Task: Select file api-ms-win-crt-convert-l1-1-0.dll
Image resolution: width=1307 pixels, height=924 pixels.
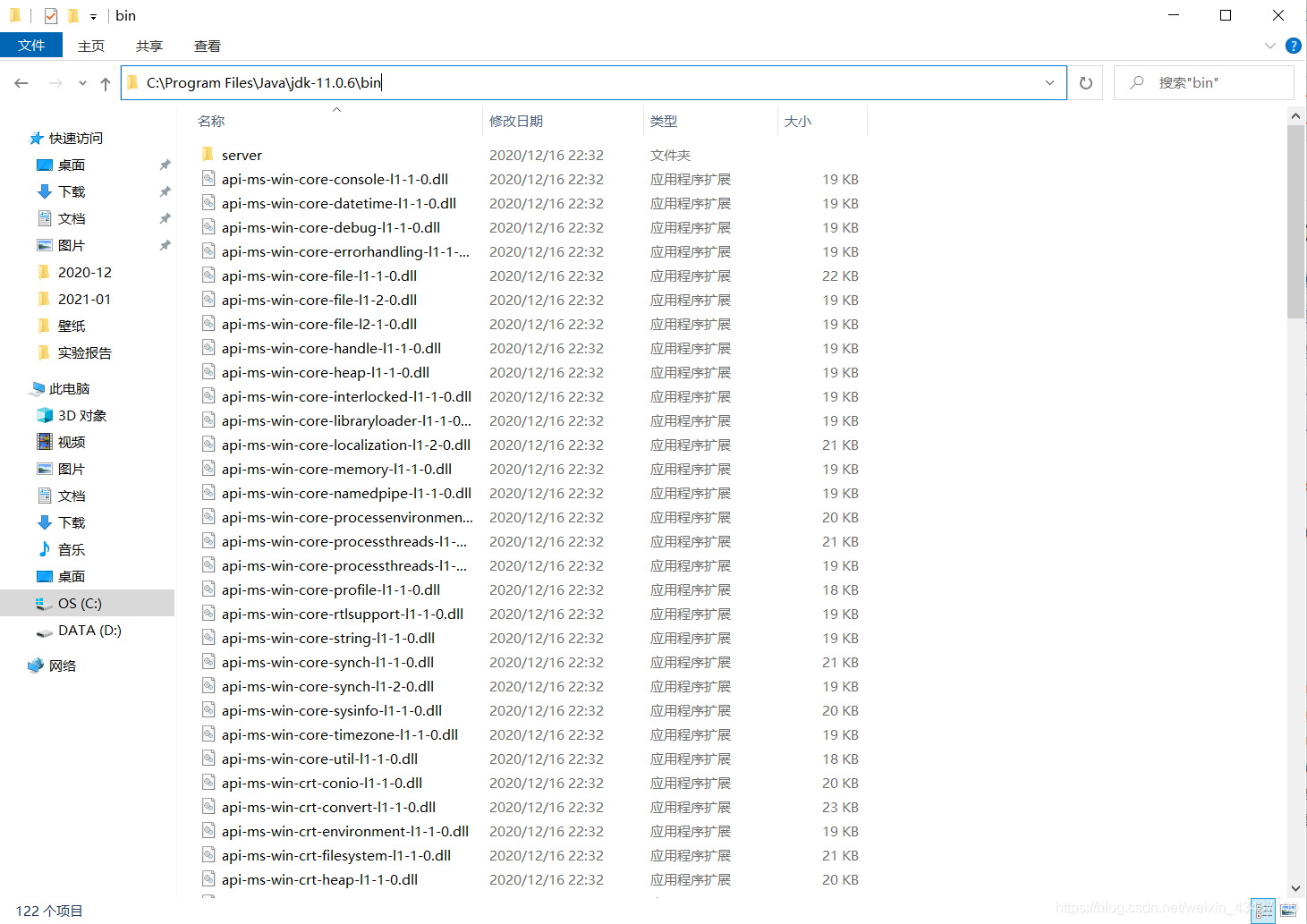Action: (328, 807)
